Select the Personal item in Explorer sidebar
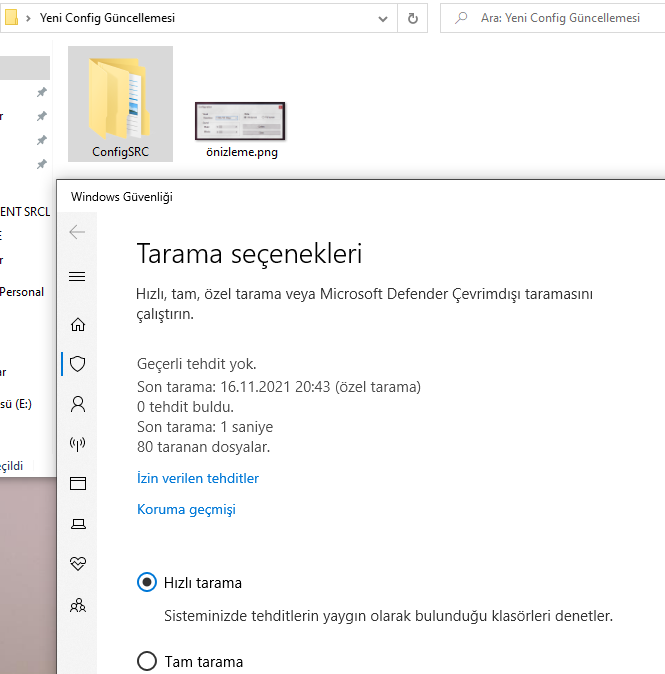Screen dimensions: 665x674 [22, 292]
